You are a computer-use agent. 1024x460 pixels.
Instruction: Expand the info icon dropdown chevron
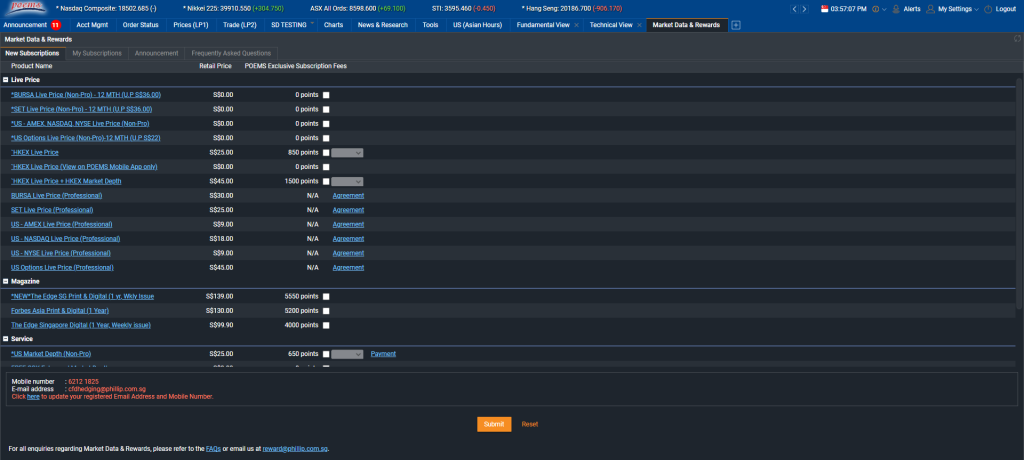pos(884,9)
